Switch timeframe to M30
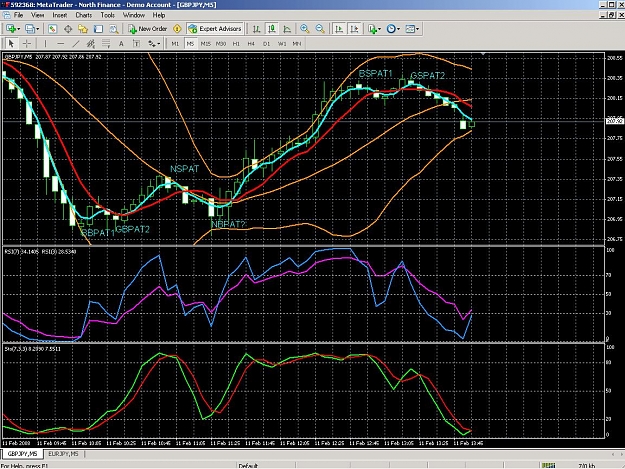Screen dimensions: 625x469 221,43
